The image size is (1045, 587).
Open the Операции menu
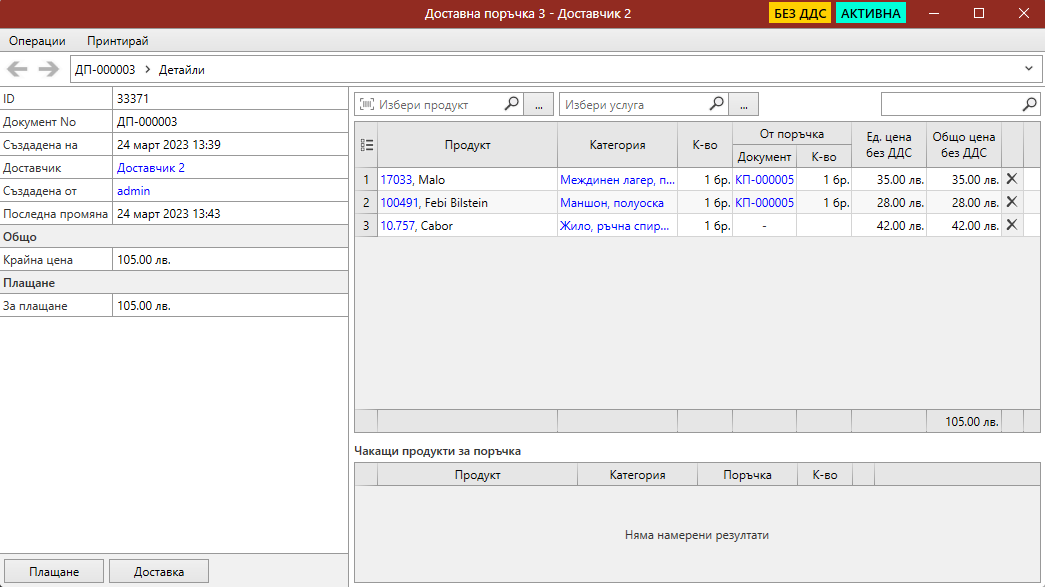37,41
